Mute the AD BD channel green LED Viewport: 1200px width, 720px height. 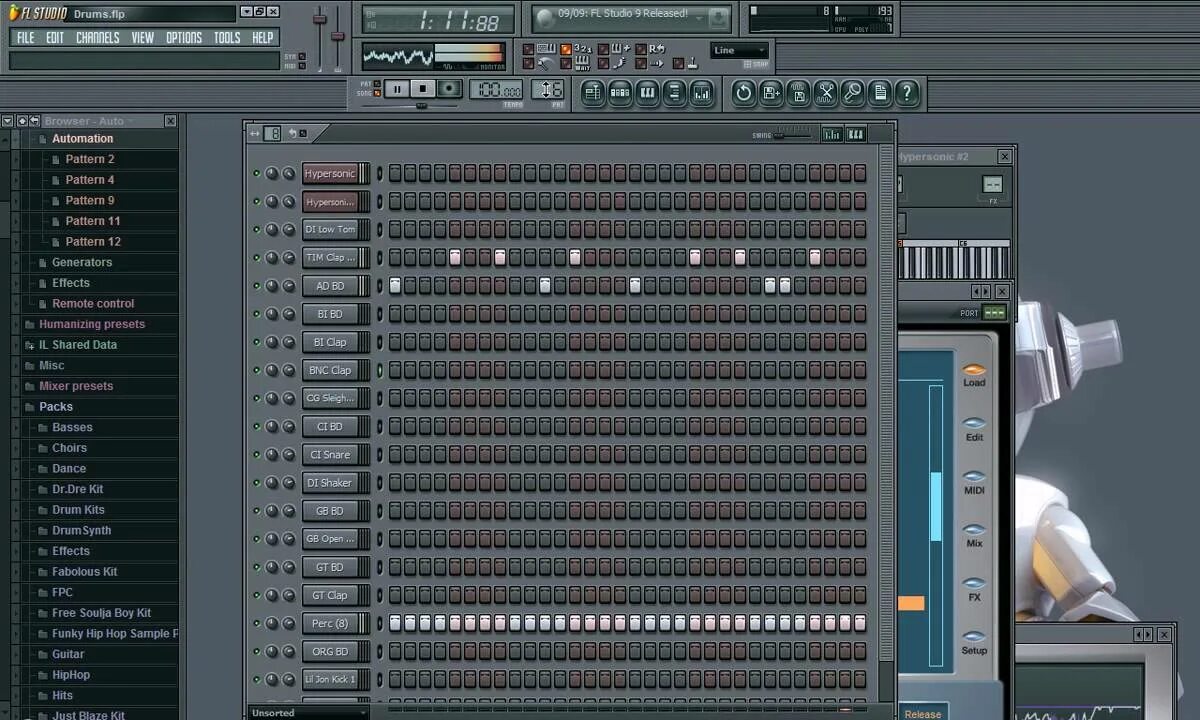click(257, 286)
